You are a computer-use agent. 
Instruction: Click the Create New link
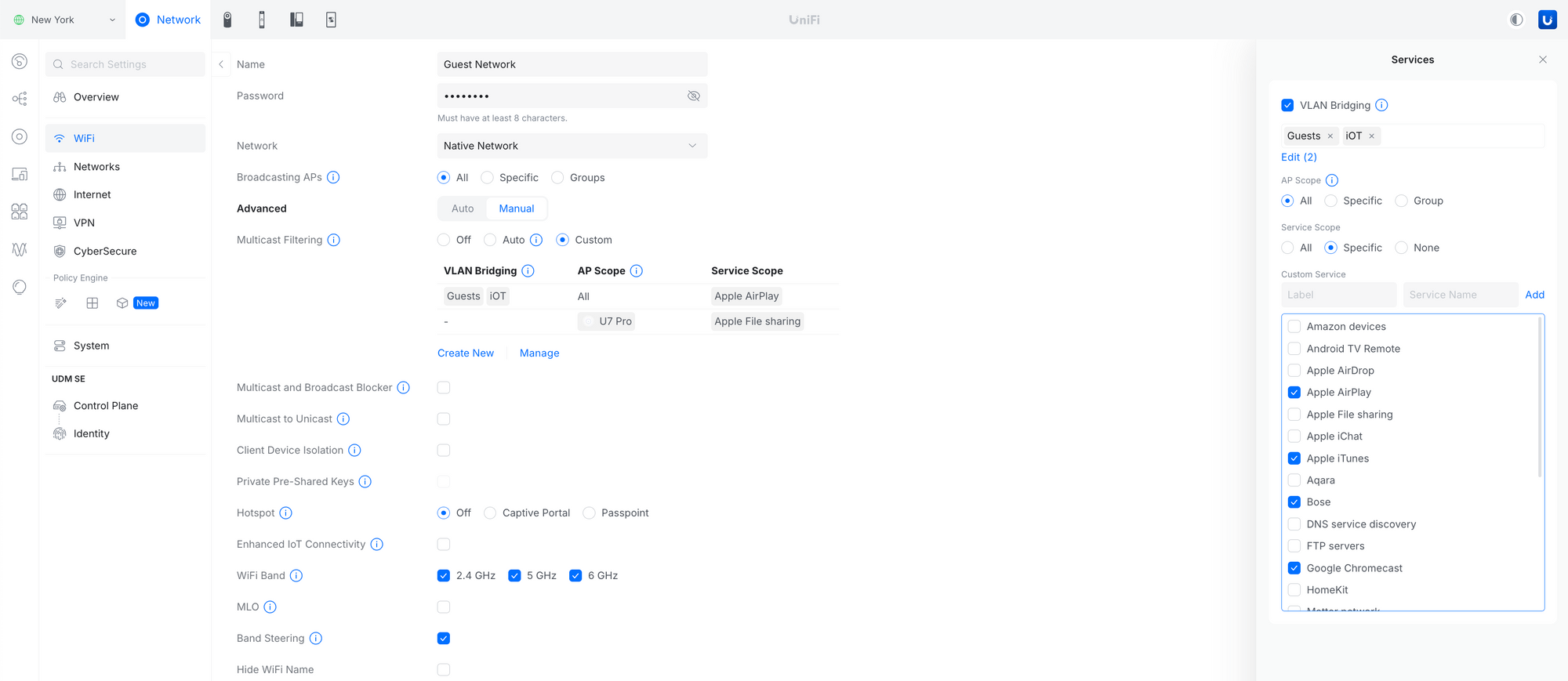point(466,353)
